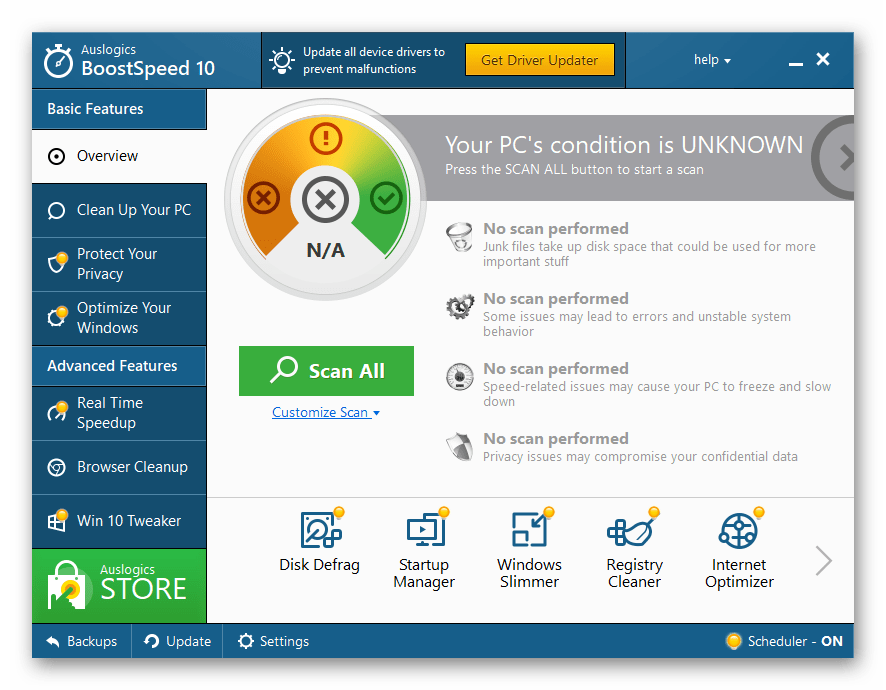Click the Basic Features header
This screenshot has height=690, width=886.
[x=119, y=109]
